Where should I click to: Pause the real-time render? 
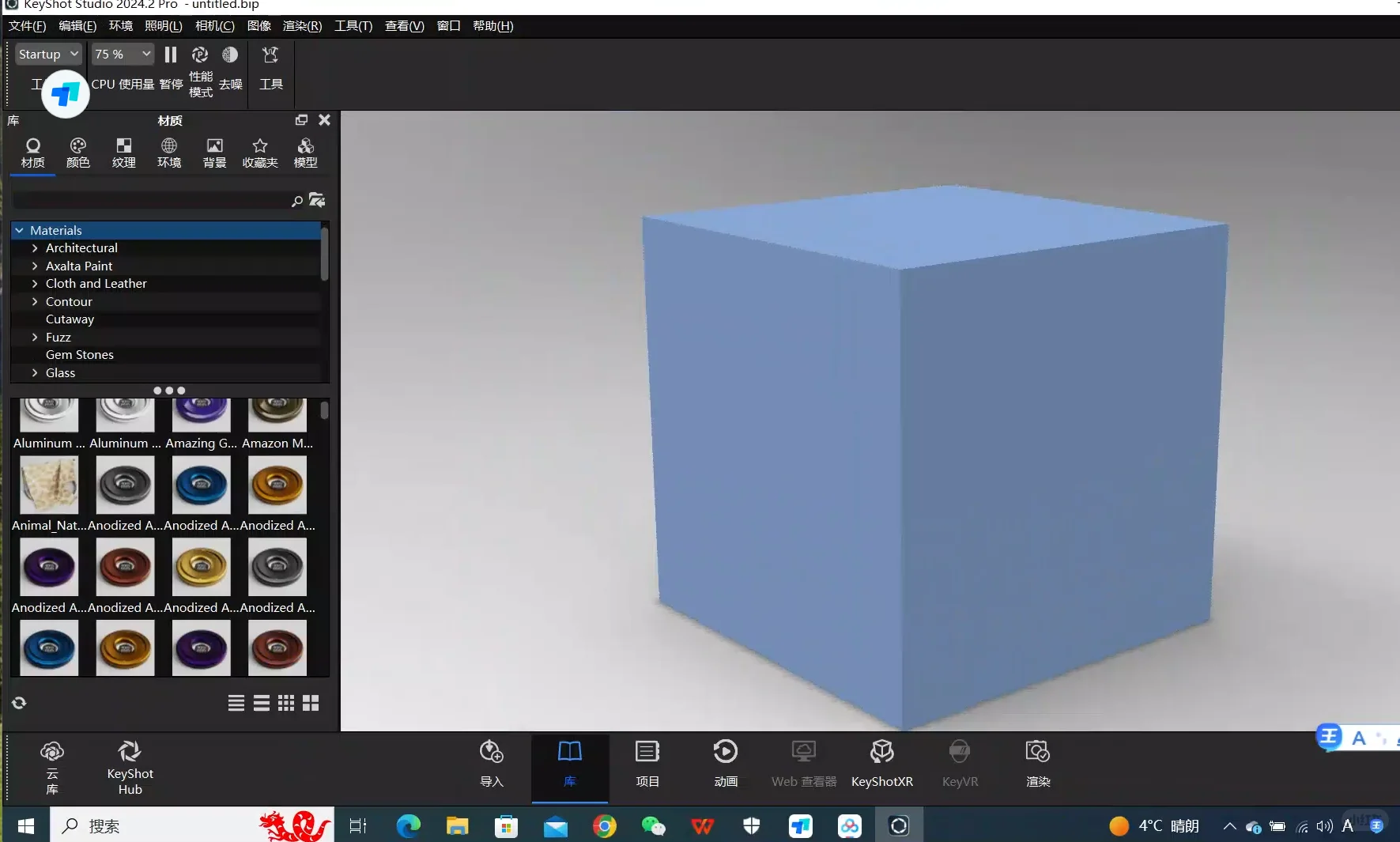point(171,55)
